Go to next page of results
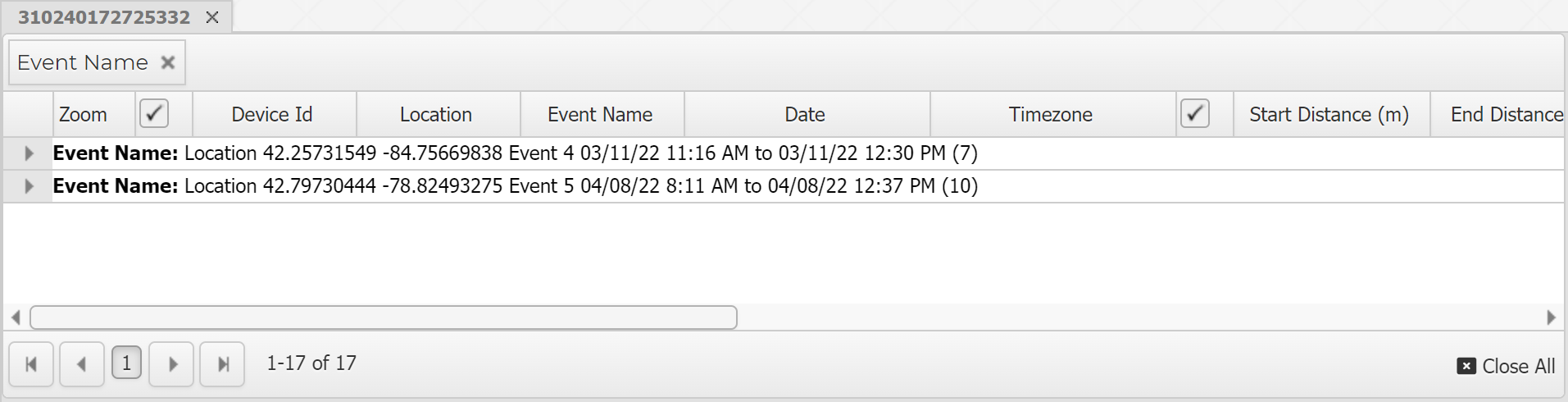This screenshot has width=1568, height=402. pyautogui.click(x=172, y=364)
